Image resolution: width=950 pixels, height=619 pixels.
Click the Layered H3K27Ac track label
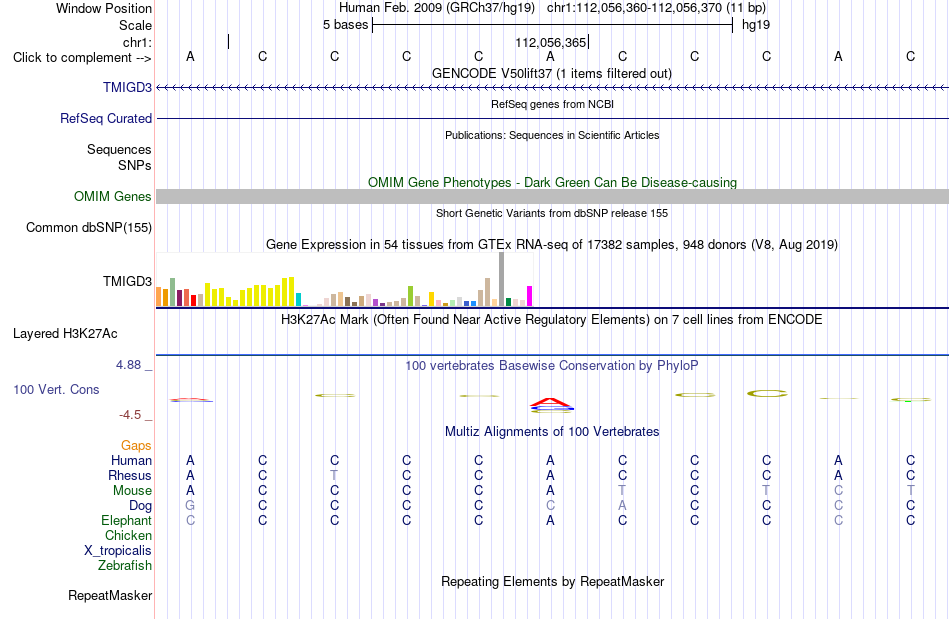[65, 333]
